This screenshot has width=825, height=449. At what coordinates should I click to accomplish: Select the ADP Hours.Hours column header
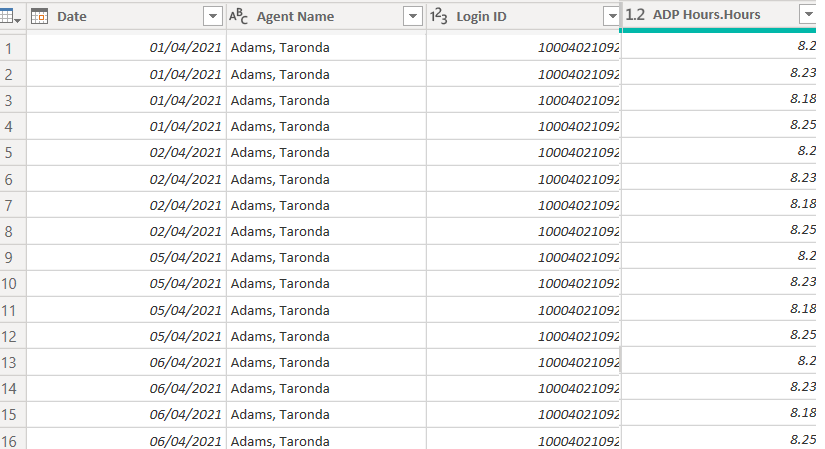point(719,15)
